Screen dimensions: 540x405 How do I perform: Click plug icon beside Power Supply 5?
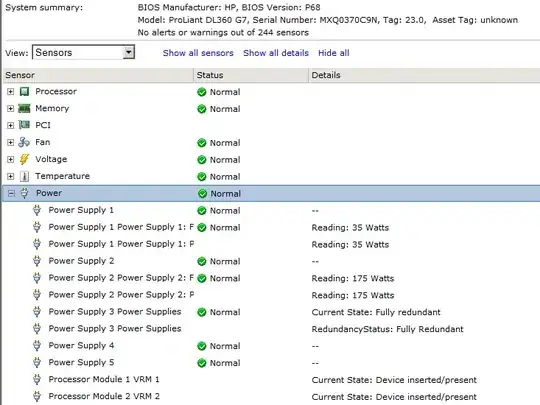click(x=37, y=362)
